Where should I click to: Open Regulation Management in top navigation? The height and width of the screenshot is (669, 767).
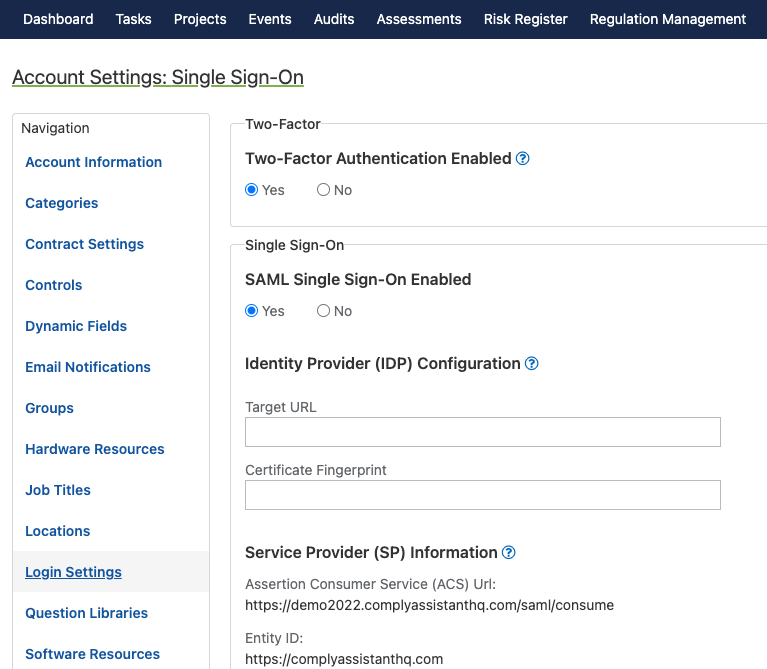[668, 19]
